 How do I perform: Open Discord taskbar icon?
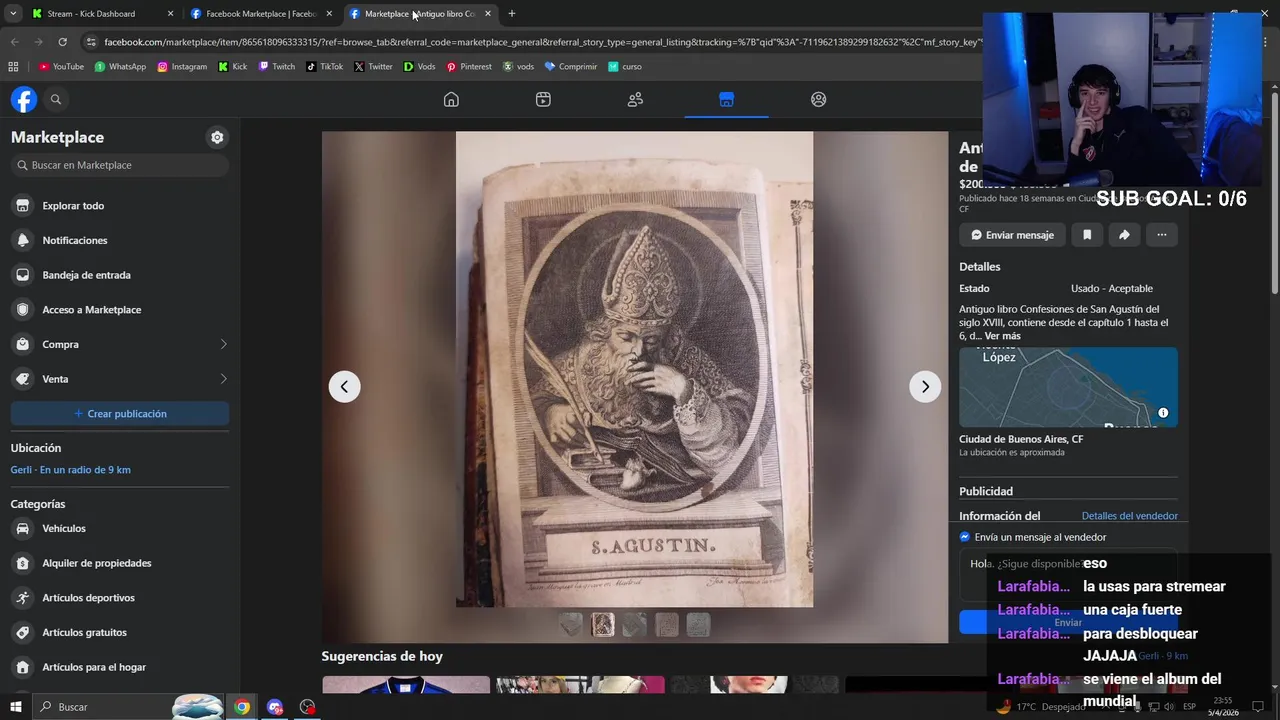[x=275, y=707]
